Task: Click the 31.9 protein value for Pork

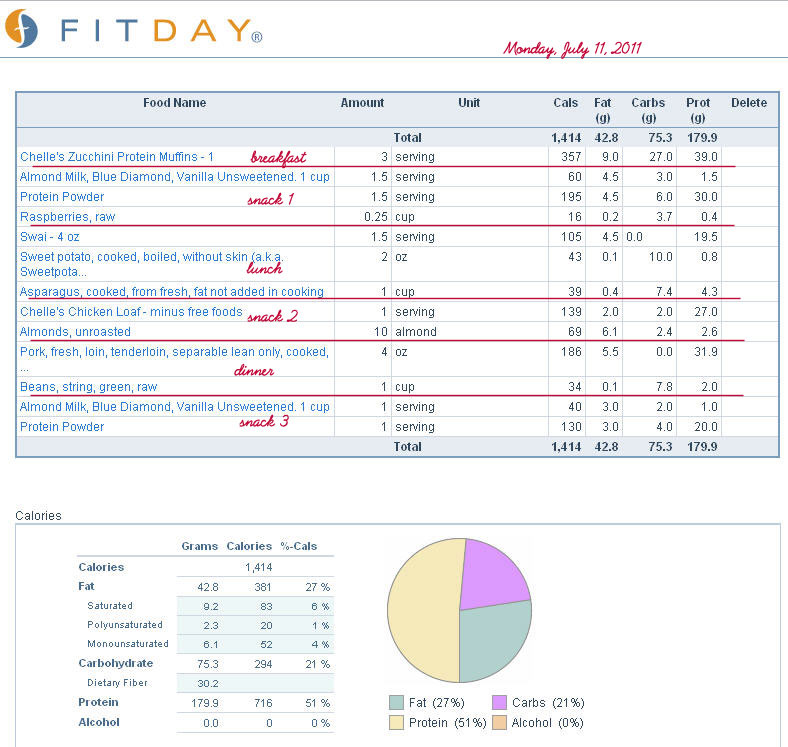Action: 706,352
